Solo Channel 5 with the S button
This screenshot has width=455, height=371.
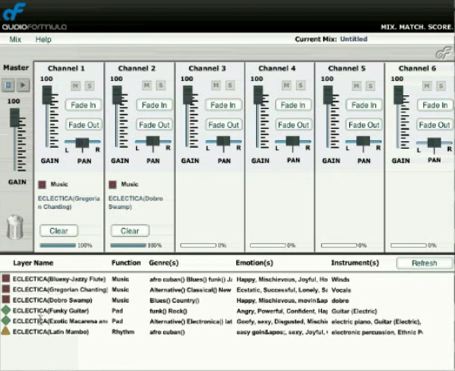pos(370,86)
